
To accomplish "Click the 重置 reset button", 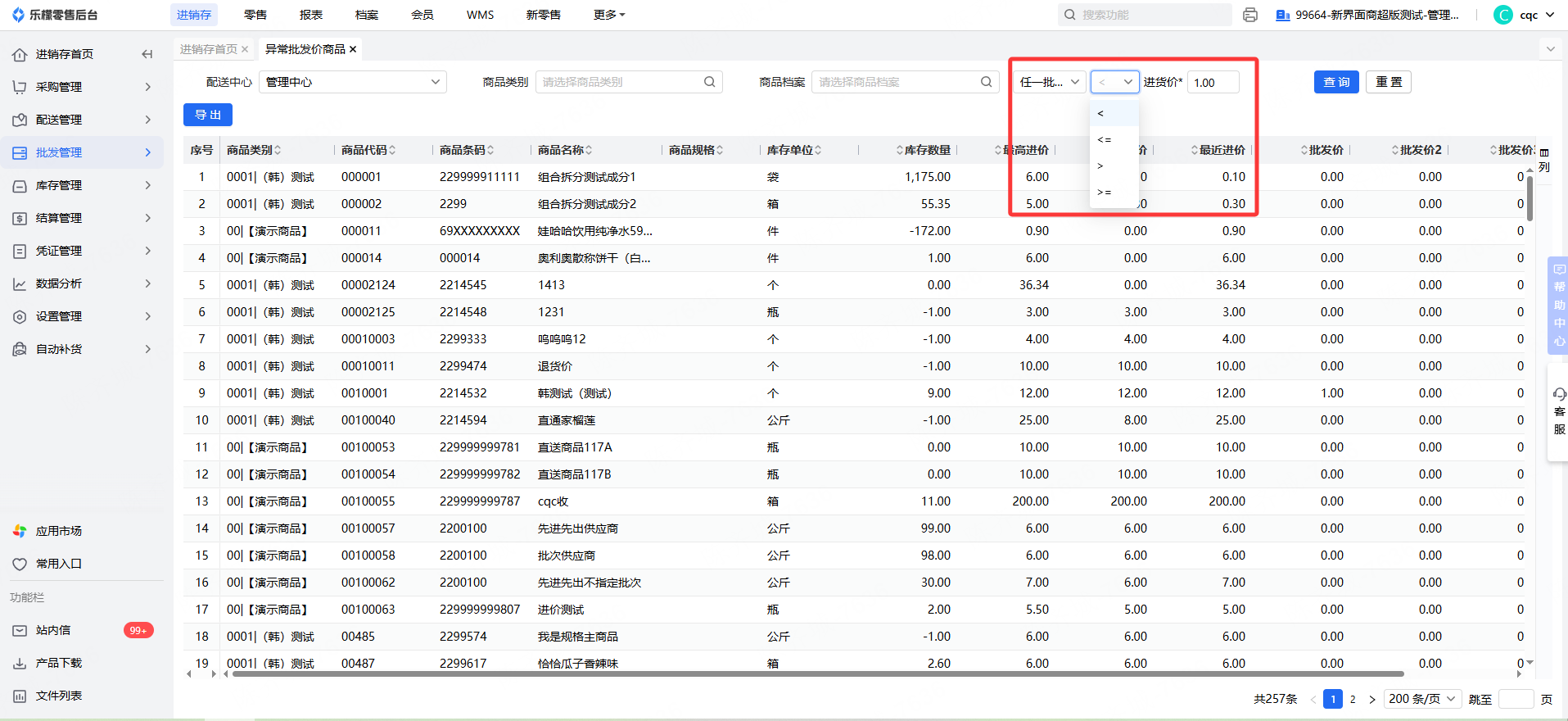I will point(1389,82).
